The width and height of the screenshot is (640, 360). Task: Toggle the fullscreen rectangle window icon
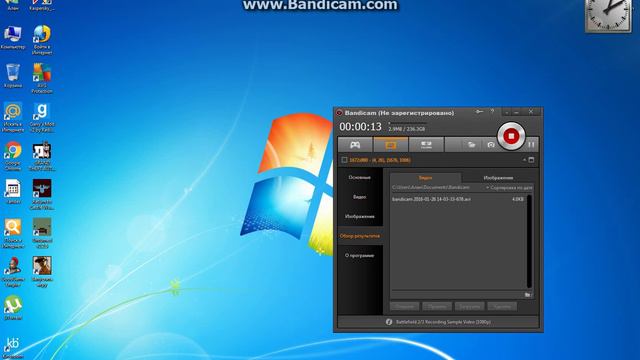(x=531, y=160)
